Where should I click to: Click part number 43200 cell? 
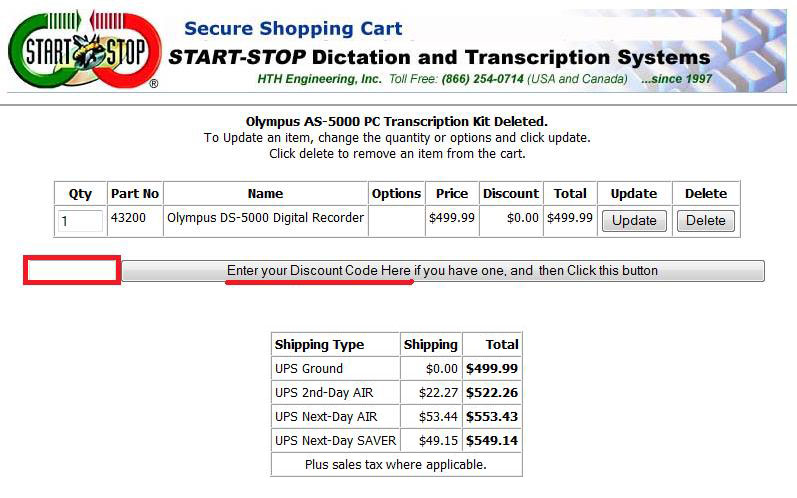tap(135, 221)
